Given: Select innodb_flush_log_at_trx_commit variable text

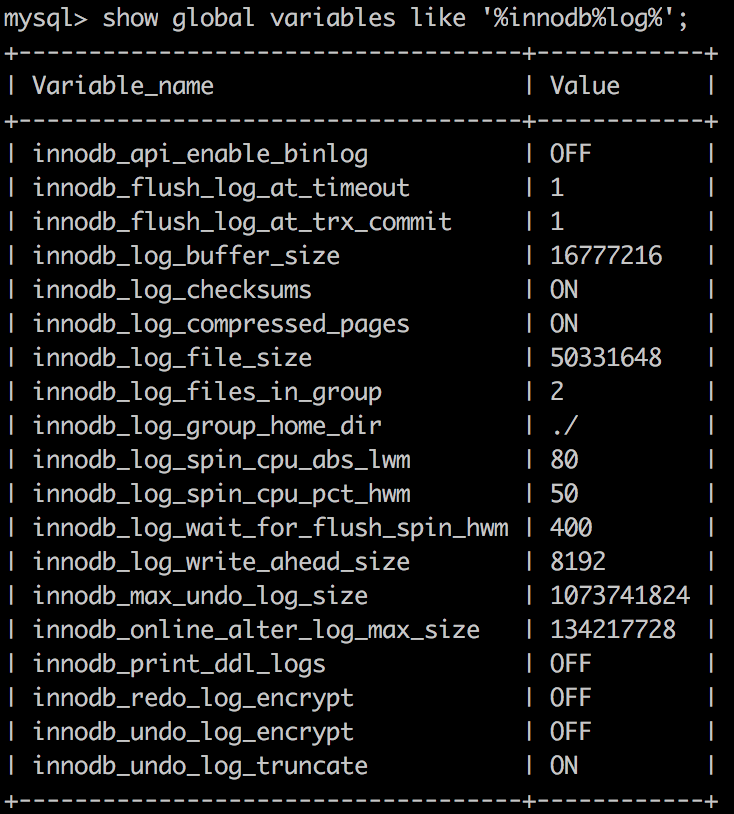Looking at the screenshot, I should (242, 222).
